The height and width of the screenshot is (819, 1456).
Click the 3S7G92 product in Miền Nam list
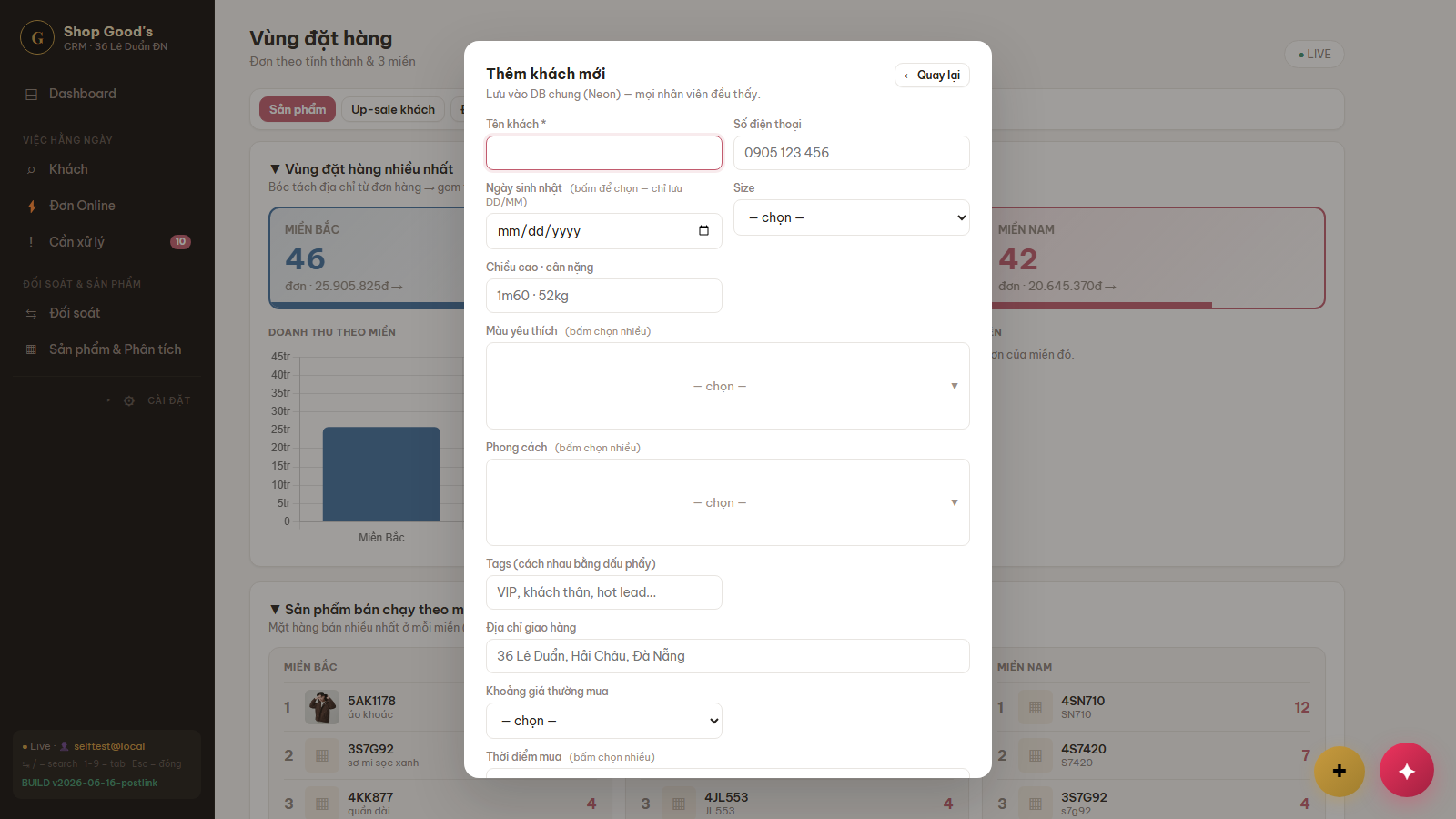click(x=1084, y=797)
